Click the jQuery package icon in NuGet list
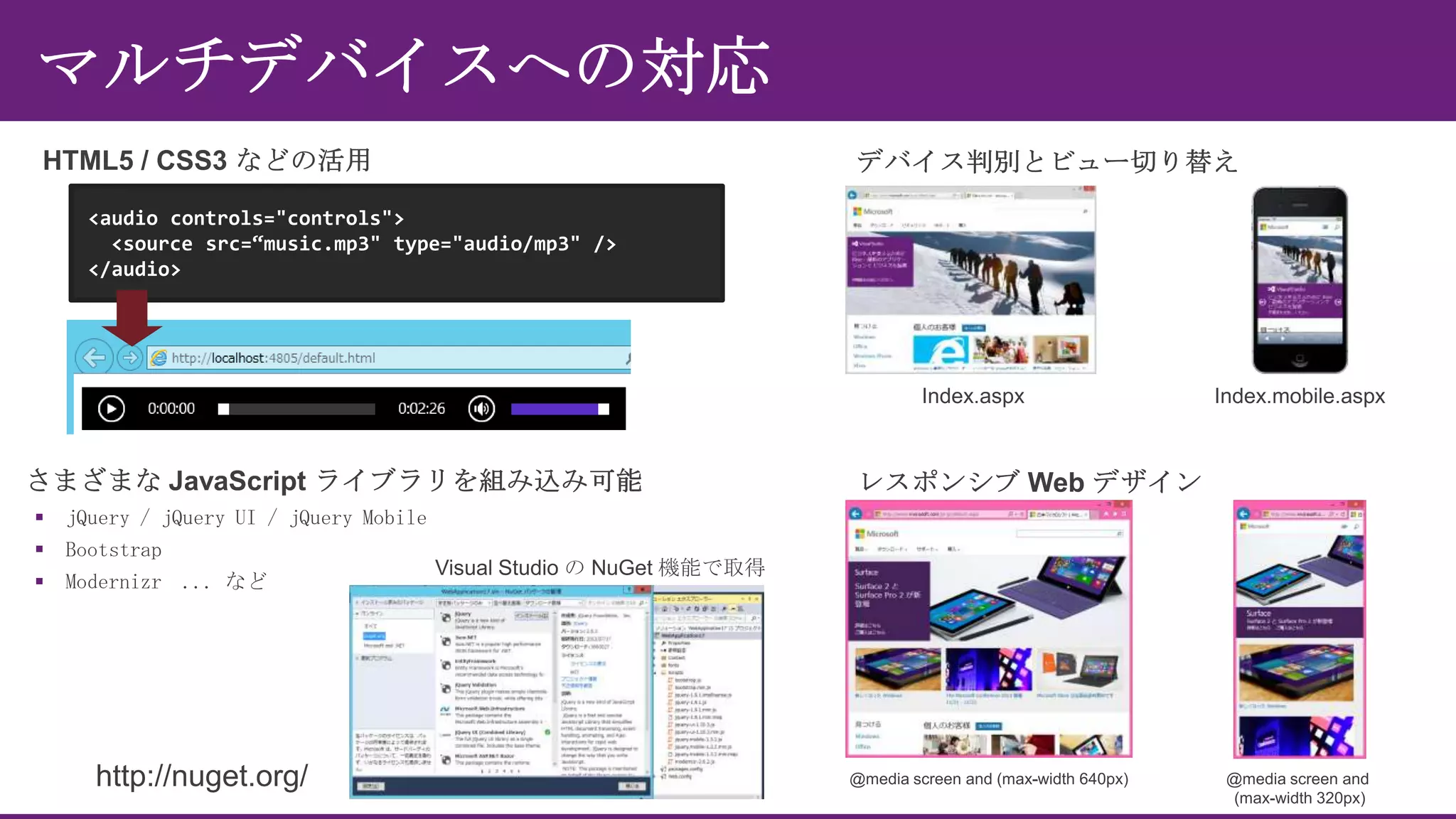This screenshot has width=1456, height=819. (446, 618)
